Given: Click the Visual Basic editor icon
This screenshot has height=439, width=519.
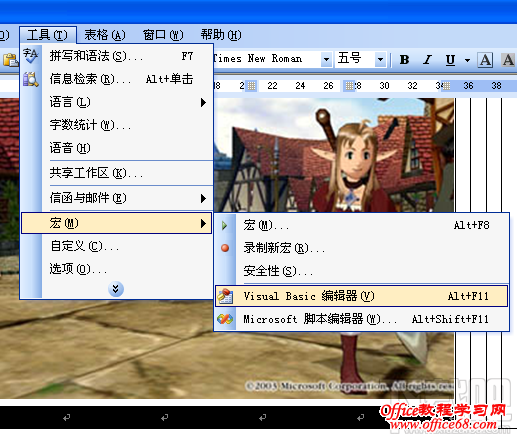Looking at the screenshot, I should click(225, 296).
